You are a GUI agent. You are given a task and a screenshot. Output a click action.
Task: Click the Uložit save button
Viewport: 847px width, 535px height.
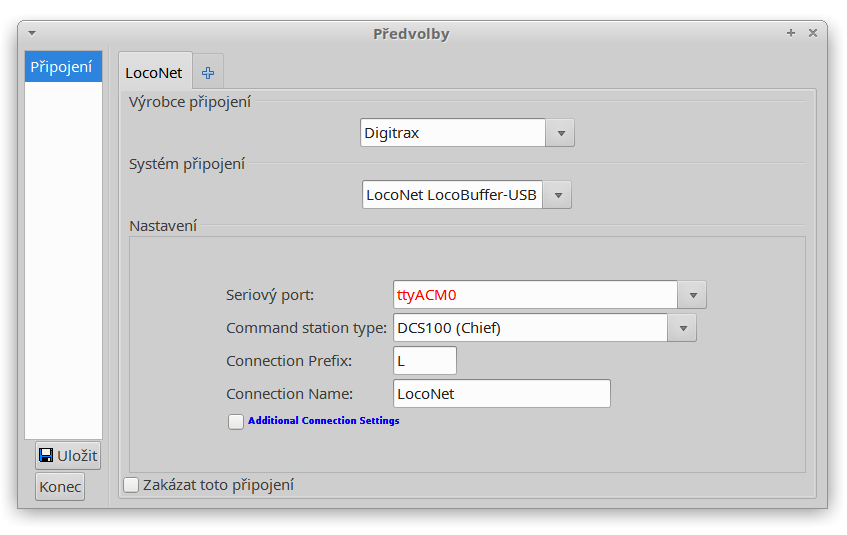tap(68, 456)
